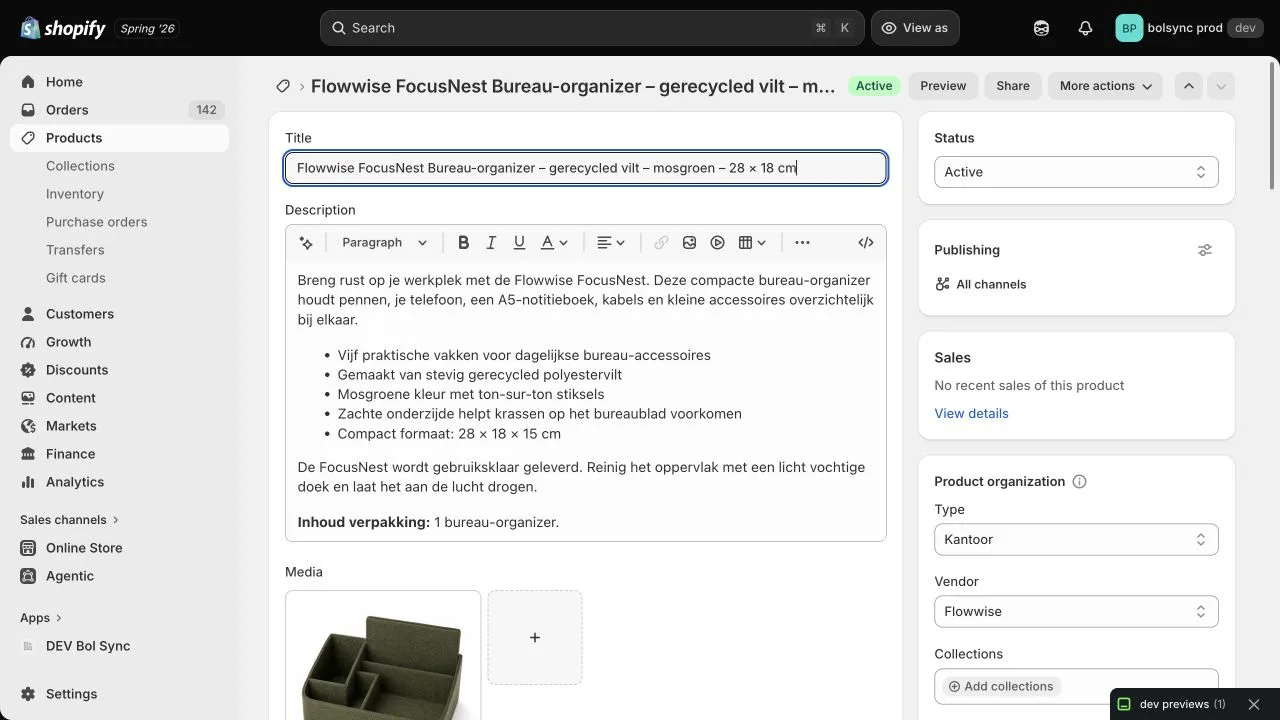Open text alignment options
This screenshot has width=1280, height=720.
tap(611, 242)
